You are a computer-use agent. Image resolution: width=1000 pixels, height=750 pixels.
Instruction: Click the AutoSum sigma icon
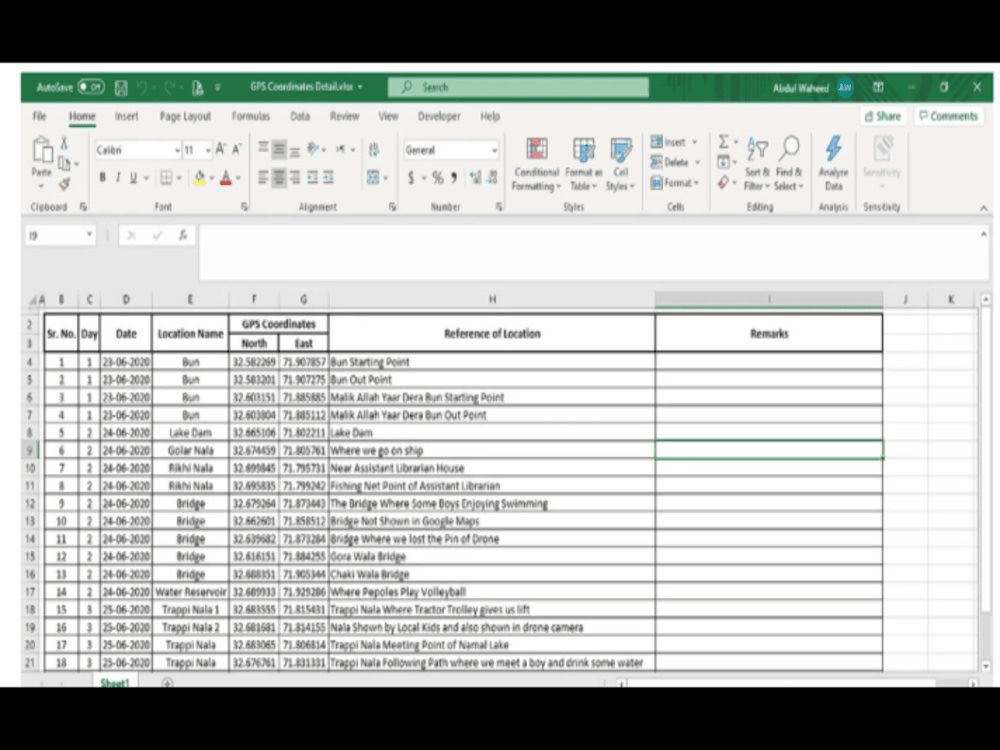click(724, 142)
